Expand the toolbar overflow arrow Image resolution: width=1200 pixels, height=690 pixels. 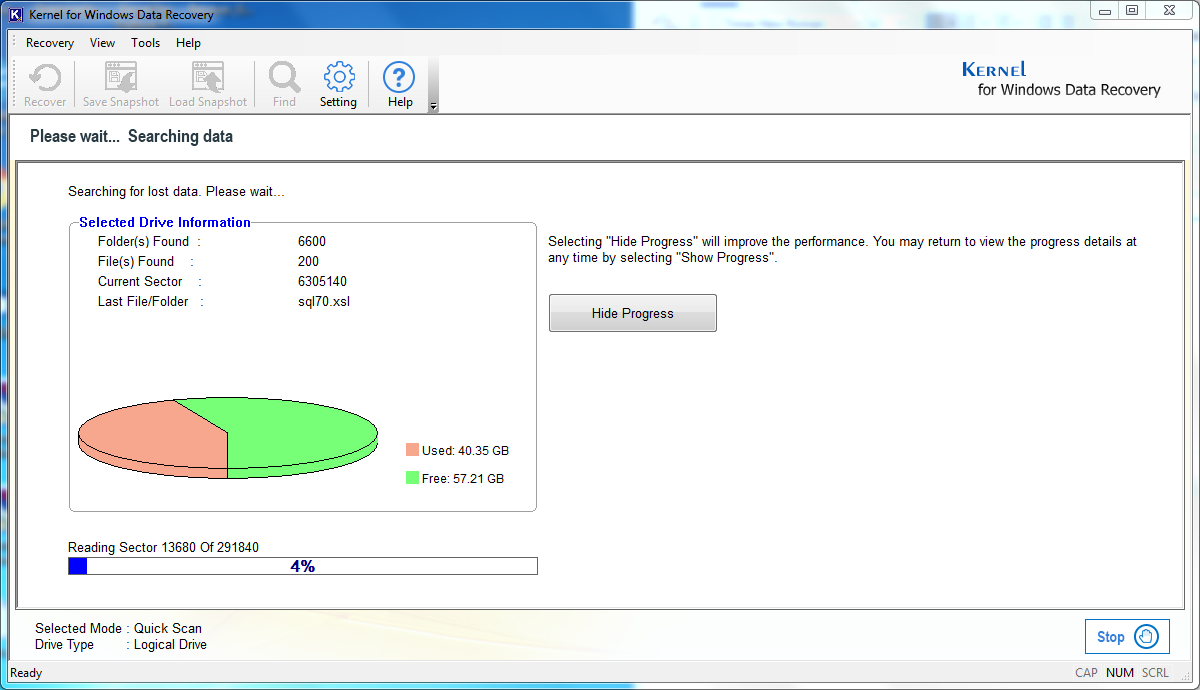[x=433, y=106]
